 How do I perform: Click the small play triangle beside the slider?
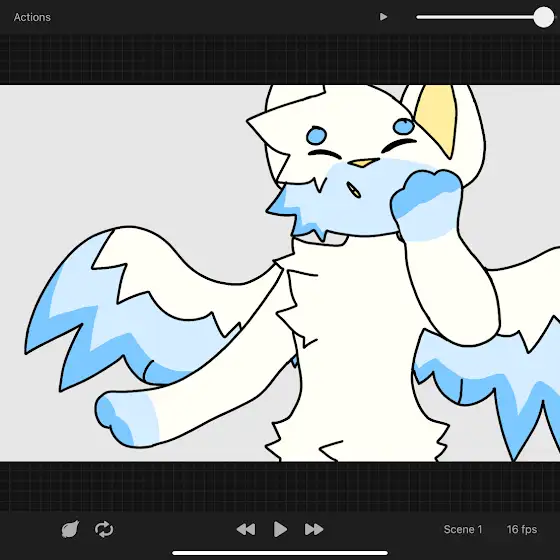point(383,17)
